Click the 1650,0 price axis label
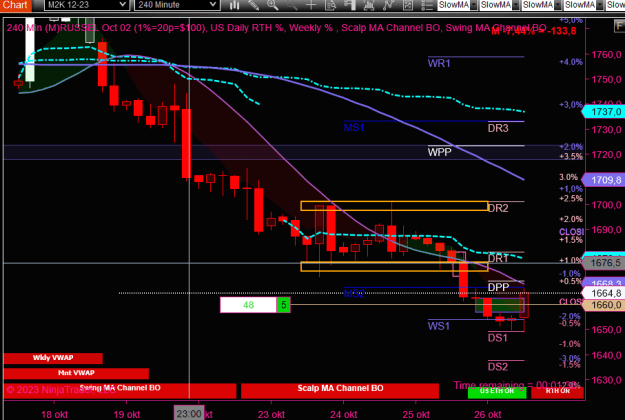625x420 pixels. [606, 330]
